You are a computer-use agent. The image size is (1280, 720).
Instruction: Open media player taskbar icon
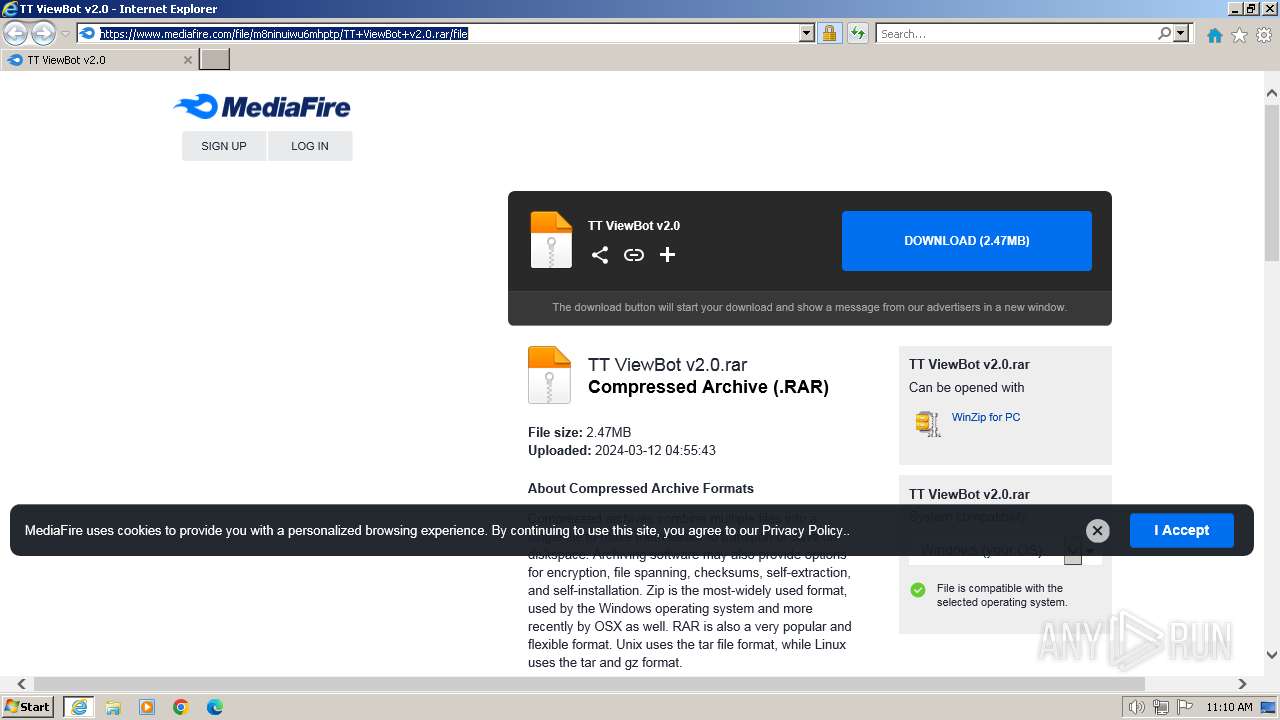[x=147, y=707]
